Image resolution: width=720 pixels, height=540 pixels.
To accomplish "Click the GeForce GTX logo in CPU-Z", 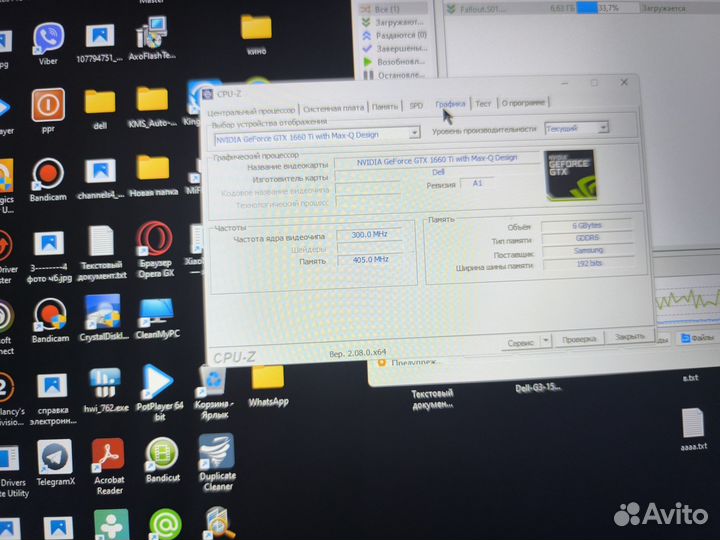I will (x=570, y=175).
